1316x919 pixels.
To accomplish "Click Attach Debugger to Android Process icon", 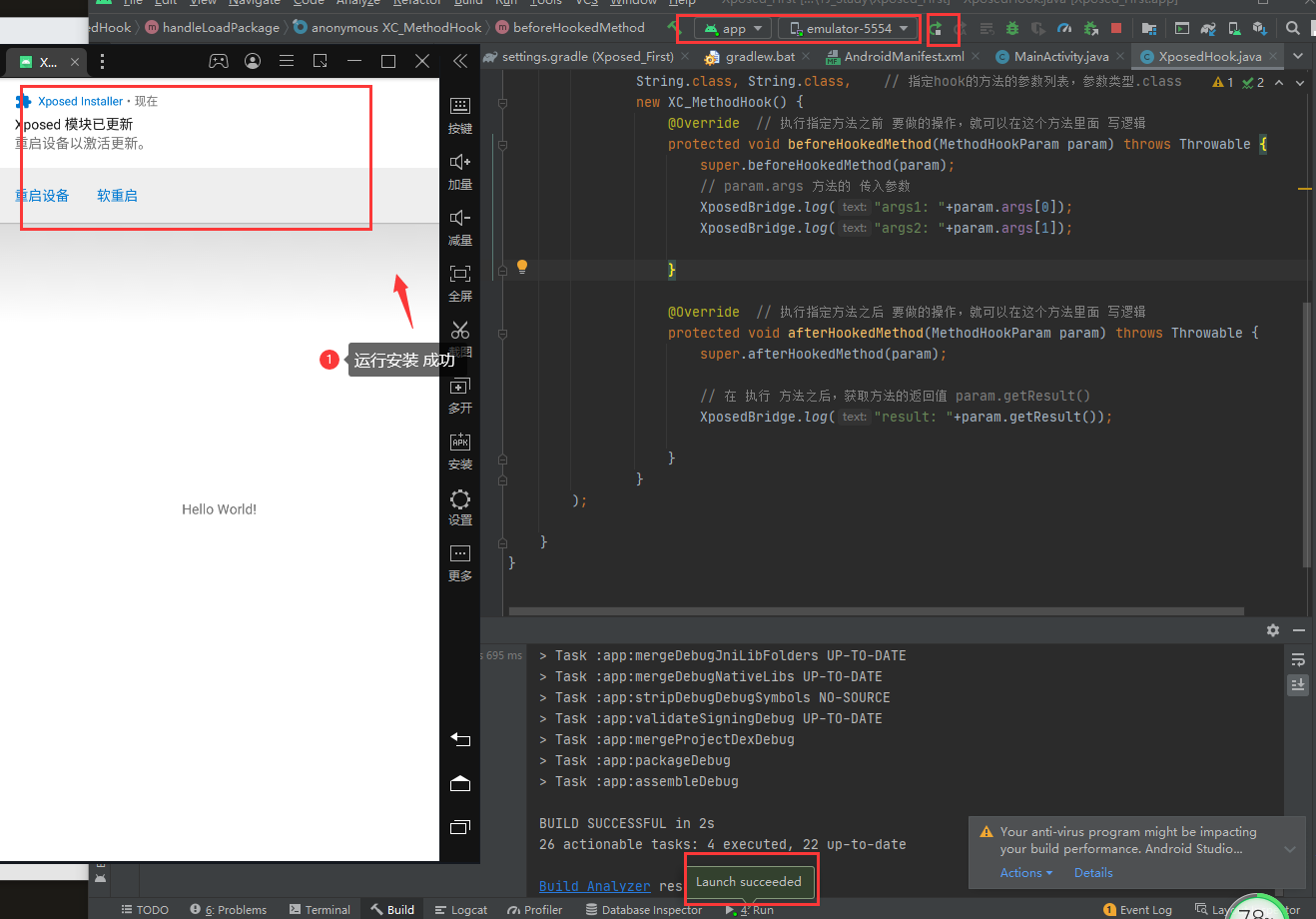I will [1090, 29].
